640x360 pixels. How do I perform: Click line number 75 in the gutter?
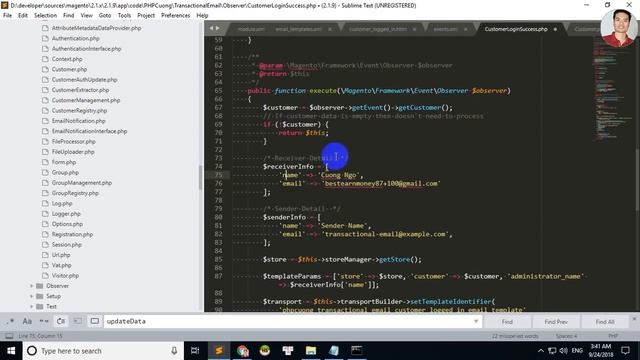[x=218, y=175]
